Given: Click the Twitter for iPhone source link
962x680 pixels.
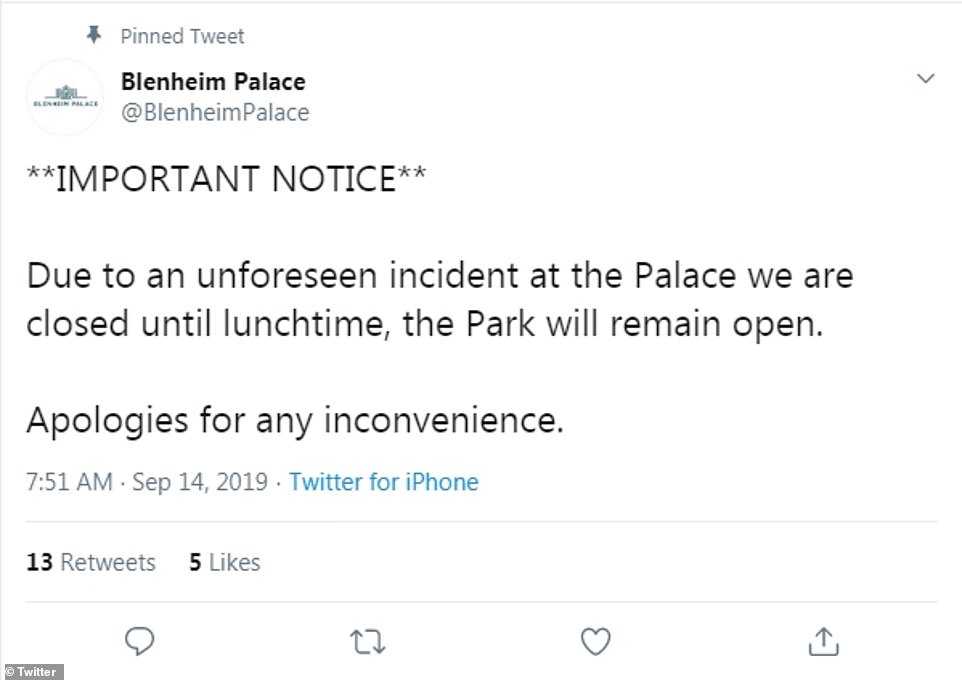Looking at the screenshot, I should tap(384, 482).
